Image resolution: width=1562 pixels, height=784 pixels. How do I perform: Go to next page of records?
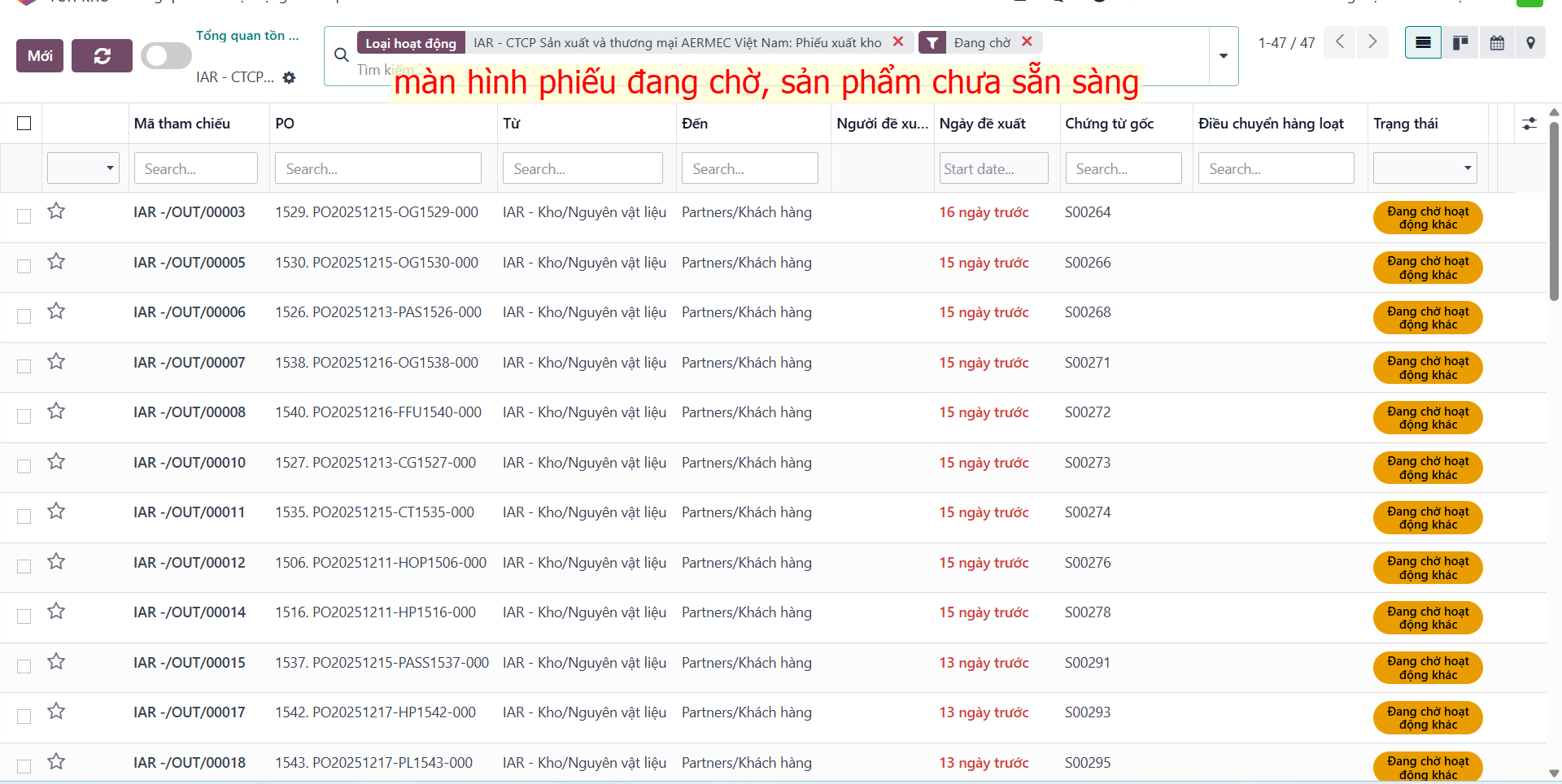tap(1372, 42)
